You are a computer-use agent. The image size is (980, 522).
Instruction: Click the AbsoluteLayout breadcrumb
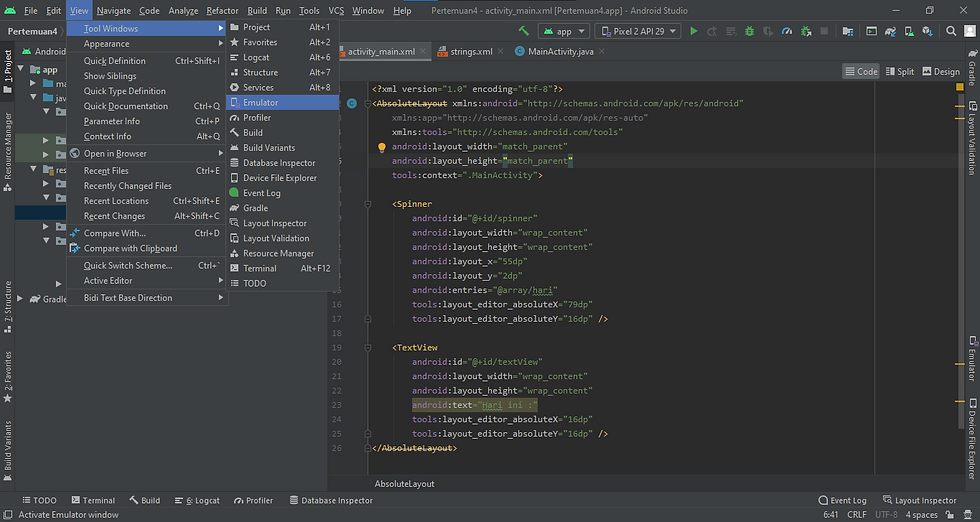point(404,484)
